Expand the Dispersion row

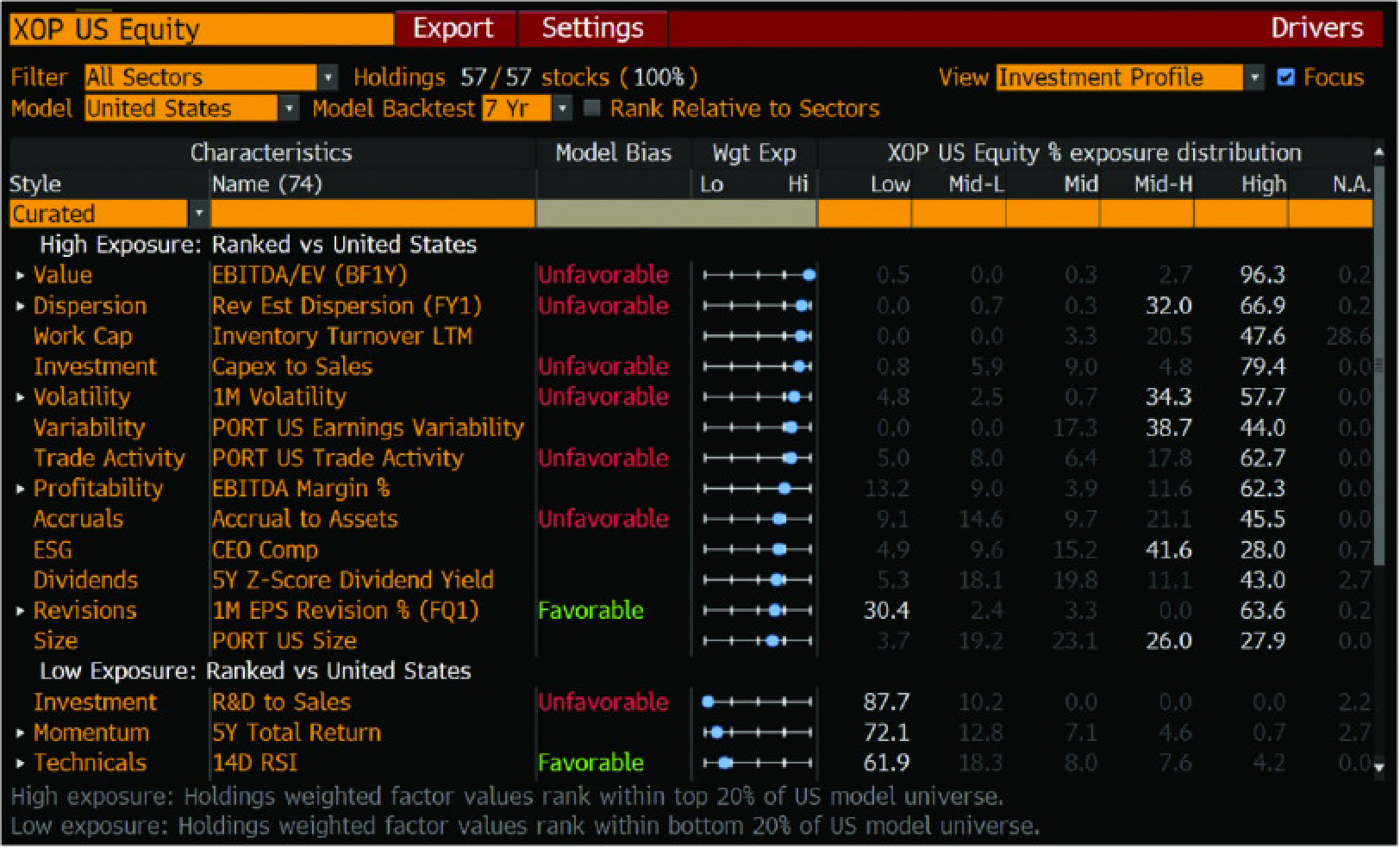point(19,306)
